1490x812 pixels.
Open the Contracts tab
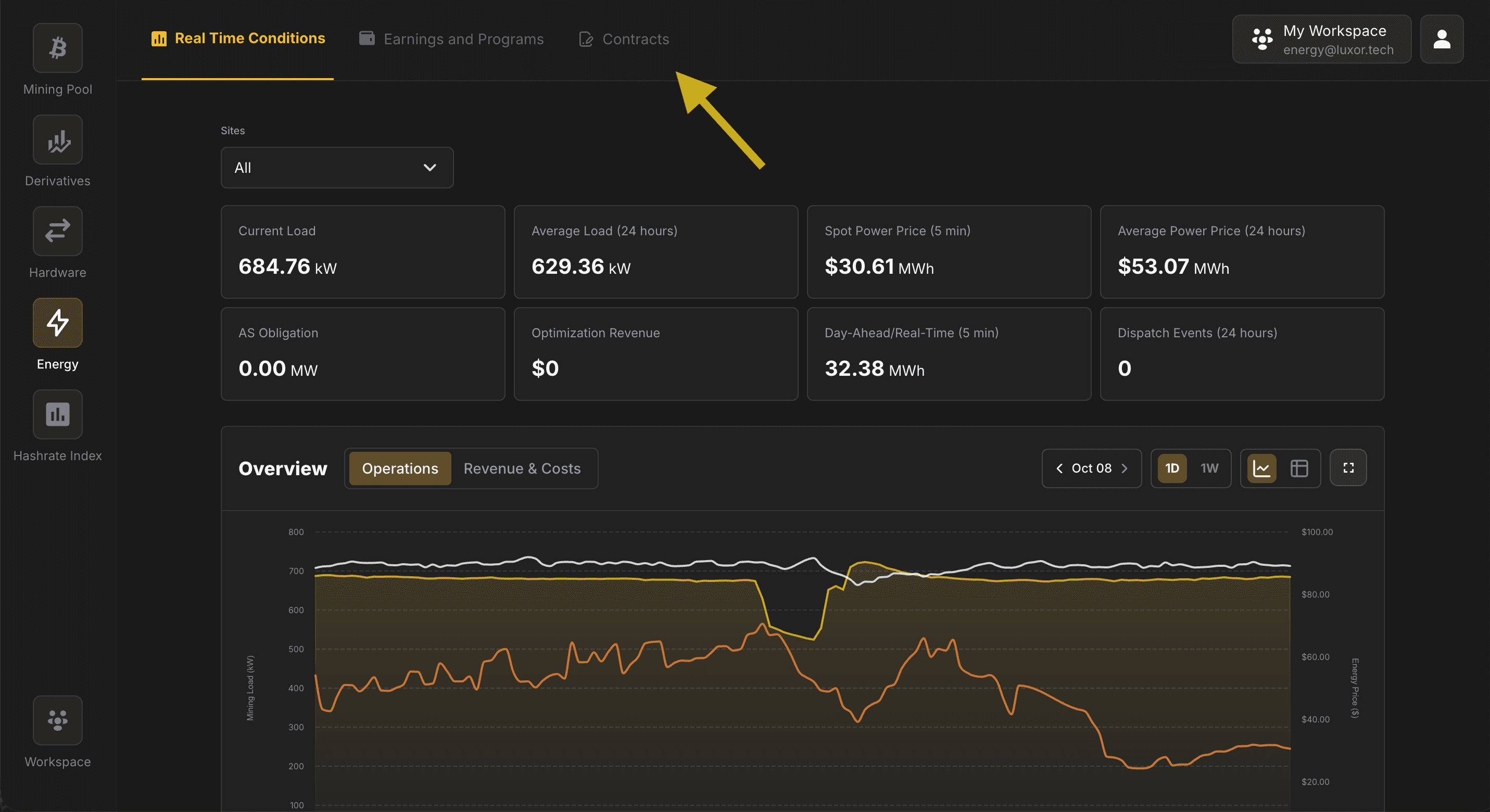pos(624,39)
